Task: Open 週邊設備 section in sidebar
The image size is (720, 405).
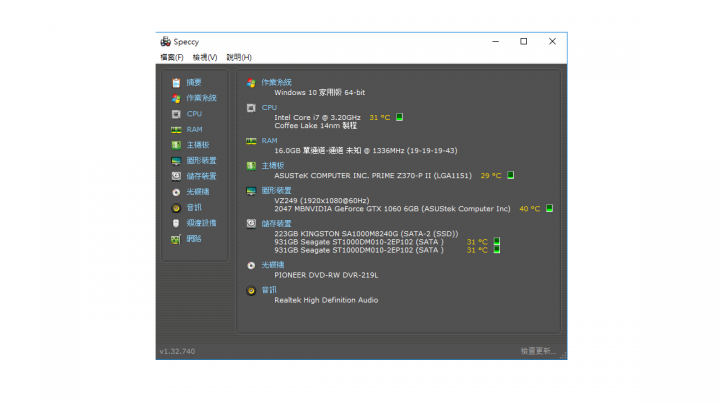Action: coord(201,223)
